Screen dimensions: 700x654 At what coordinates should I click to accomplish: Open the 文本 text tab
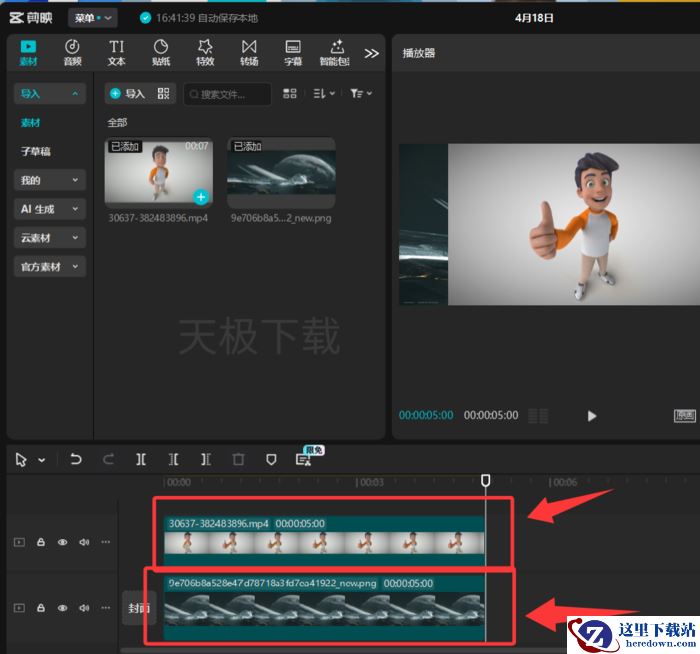117,53
